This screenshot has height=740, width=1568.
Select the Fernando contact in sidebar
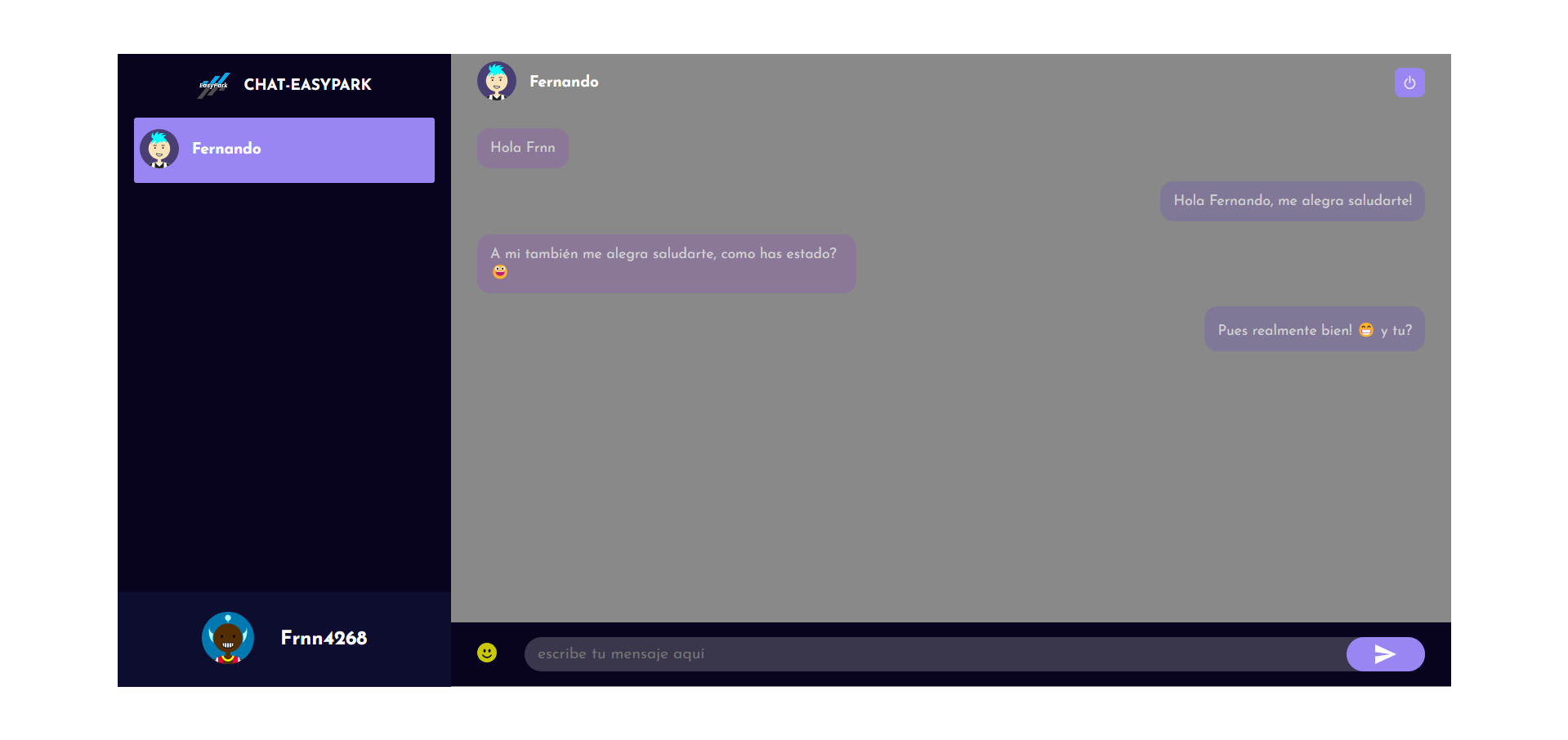(284, 150)
